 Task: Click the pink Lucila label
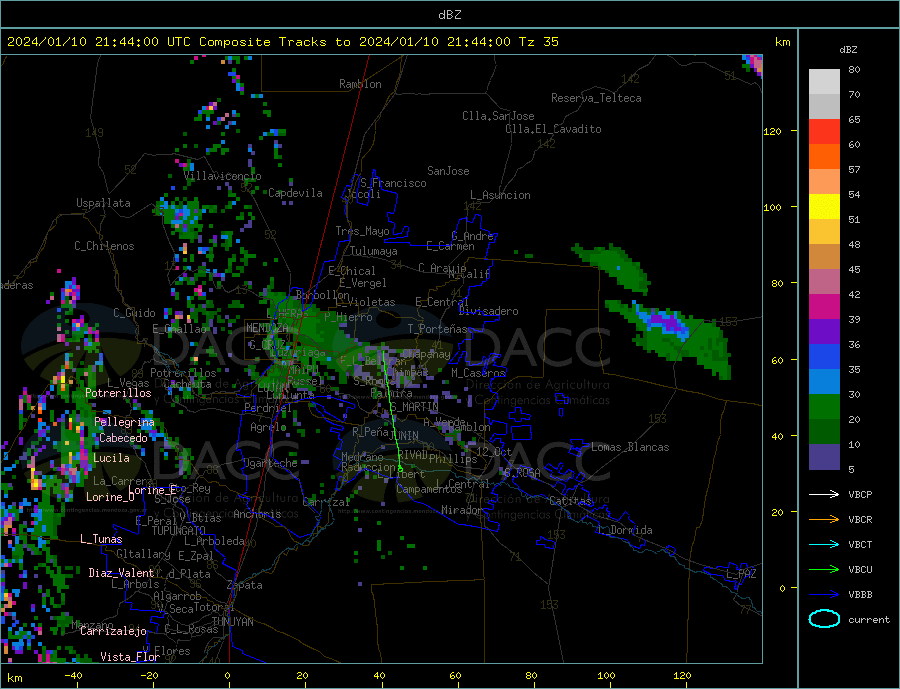(111, 458)
